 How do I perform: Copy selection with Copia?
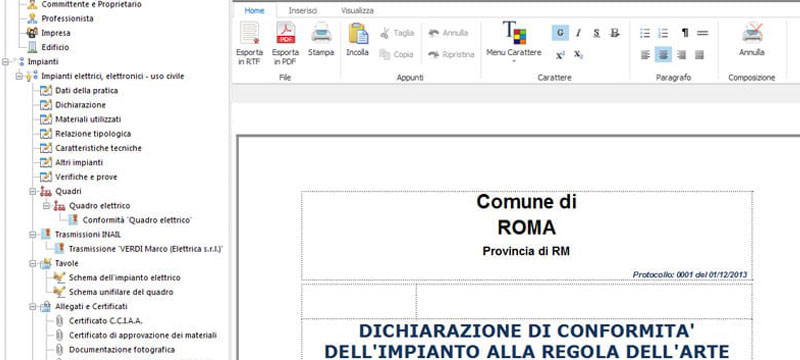pos(396,55)
